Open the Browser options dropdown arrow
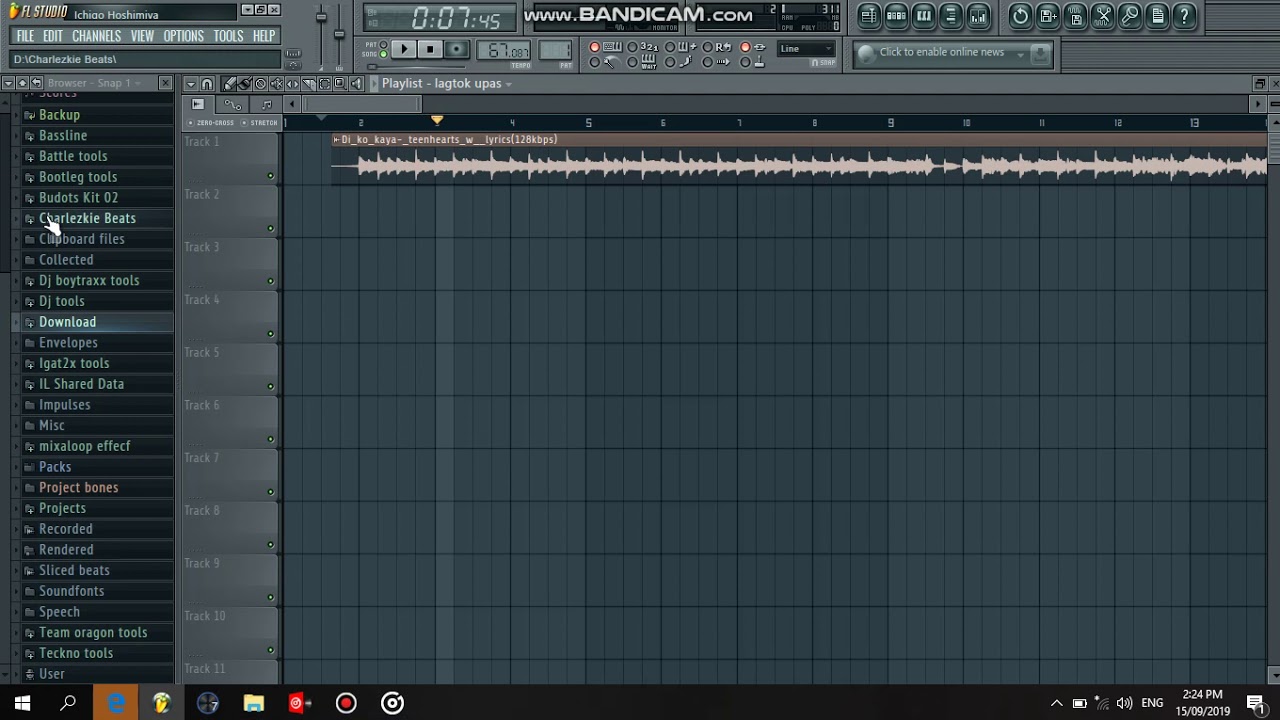Viewport: 1280px width, 720px height. [x=8, y=83]
